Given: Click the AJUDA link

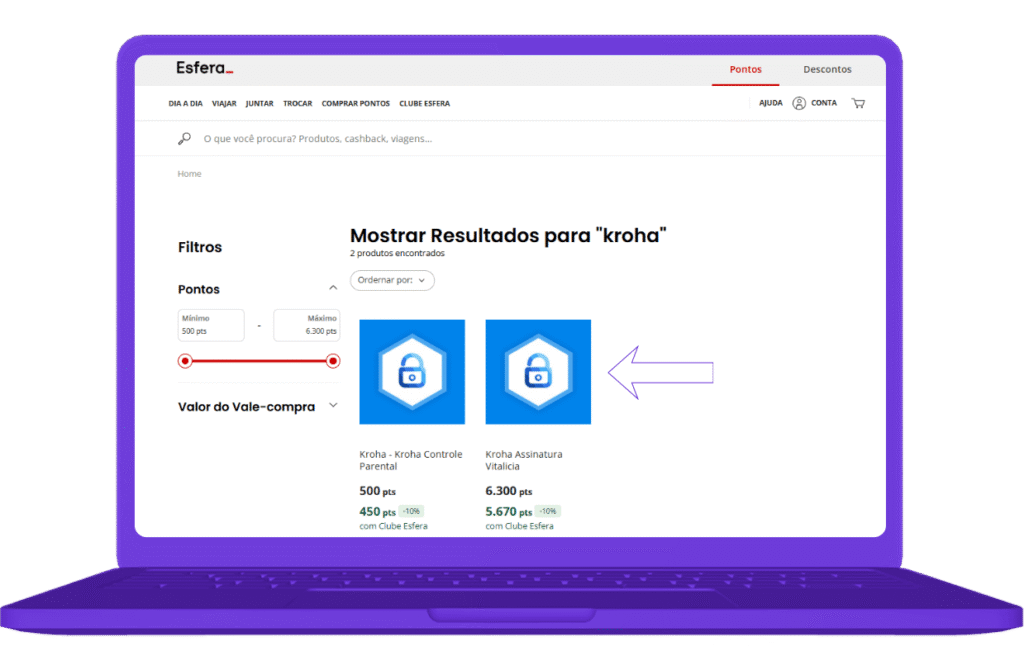Looking at the screenshot, I should (x=771, y=103).
